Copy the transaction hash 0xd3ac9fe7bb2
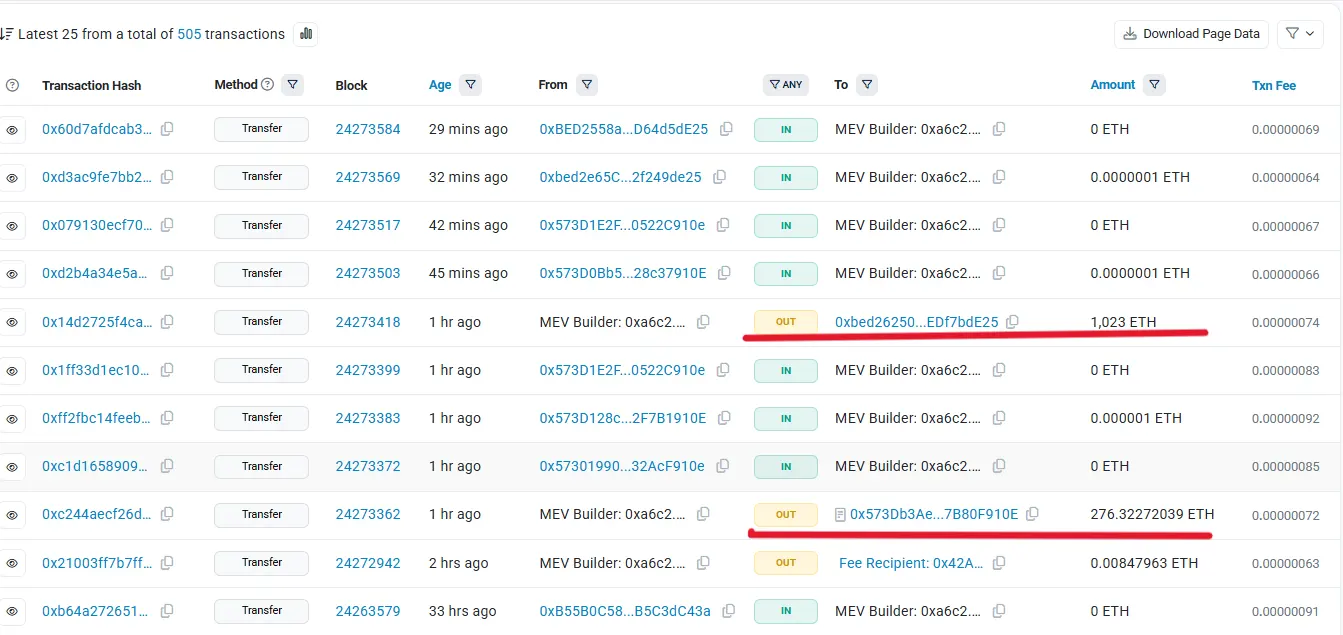Viewport: 1343px width, 635px height. (x=166, y=177)
